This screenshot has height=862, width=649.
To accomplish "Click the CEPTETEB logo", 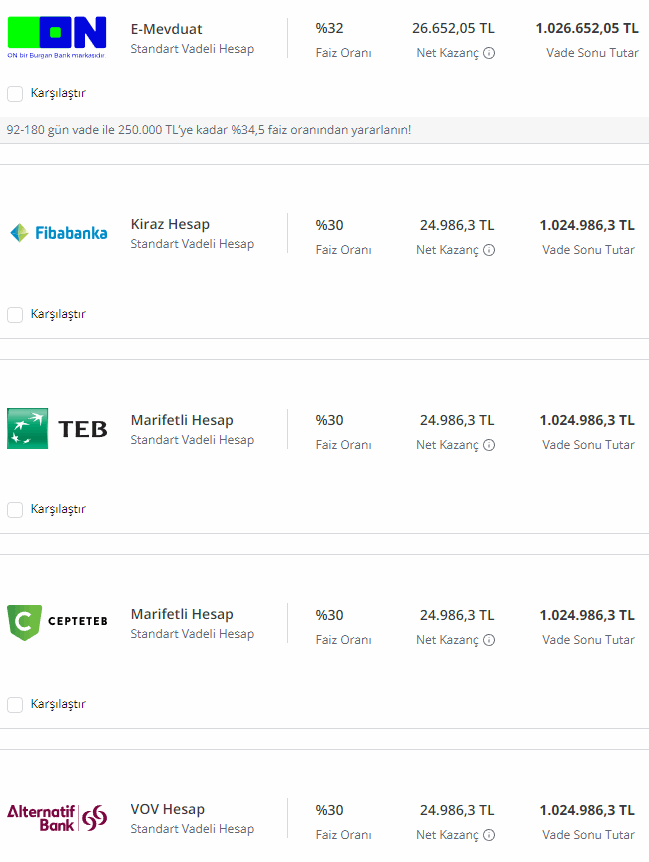I will tap(57, 622).
